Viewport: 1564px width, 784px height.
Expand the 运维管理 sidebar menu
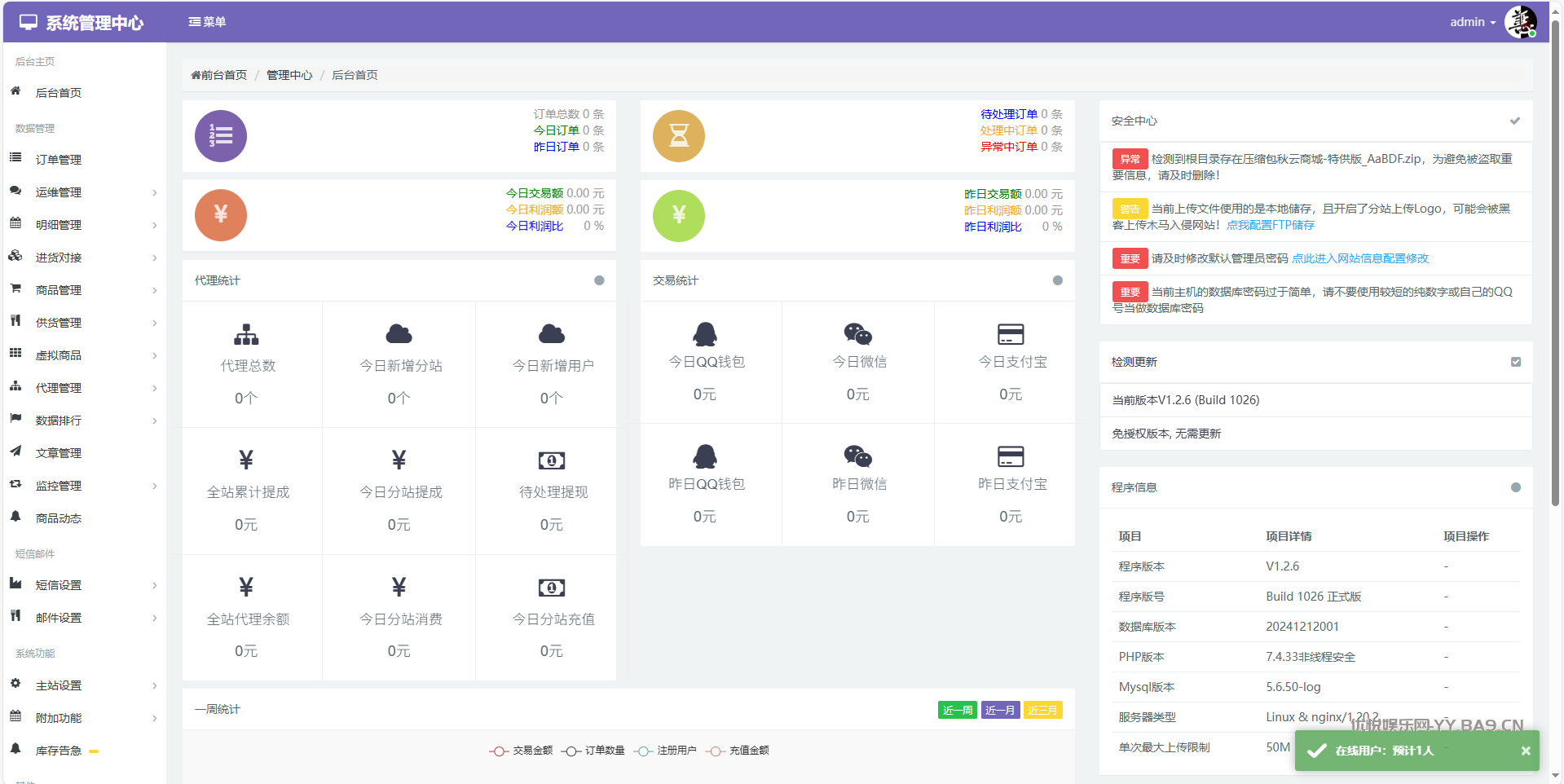tap(82, 192)
